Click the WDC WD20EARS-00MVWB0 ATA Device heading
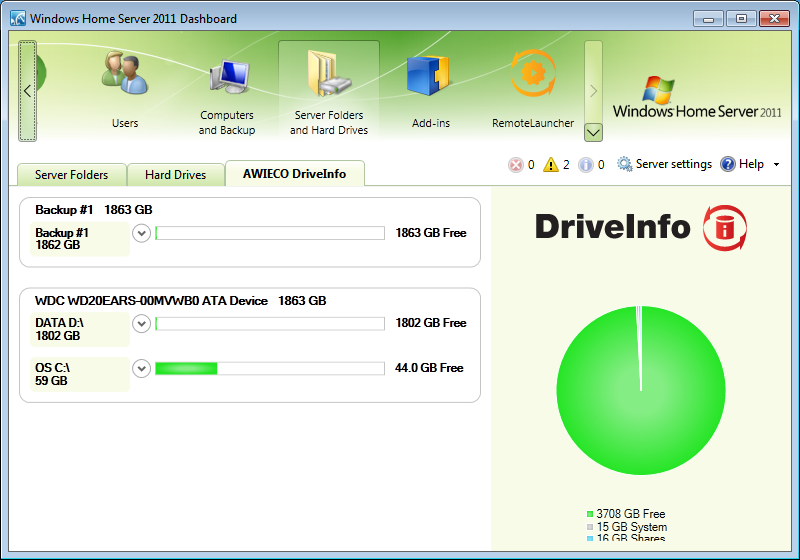 (151, 301)
